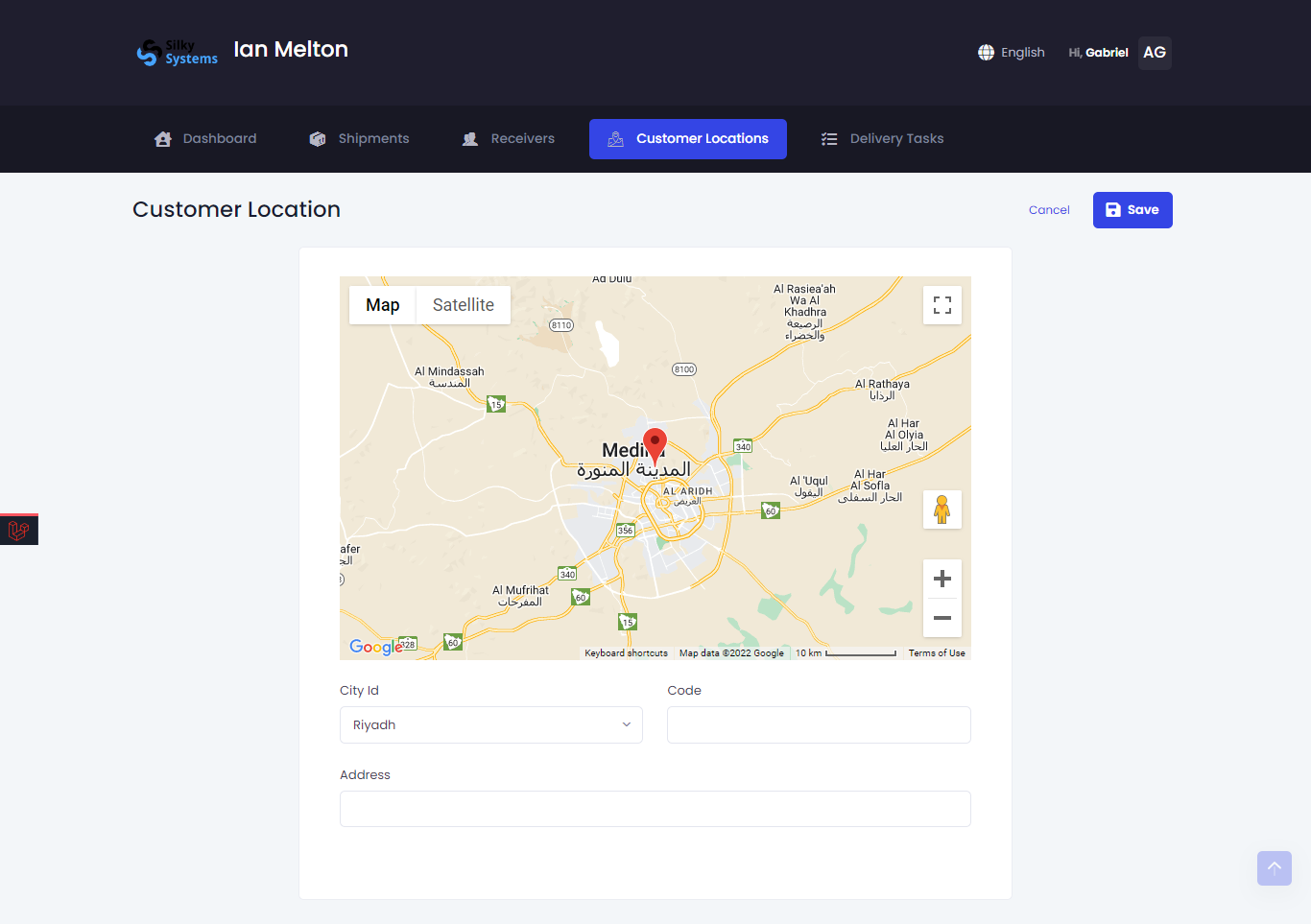The image size is (1311, 924).
Task: Click the Shipments box icon
Action: pyautogui.click(x=317, y=138)
